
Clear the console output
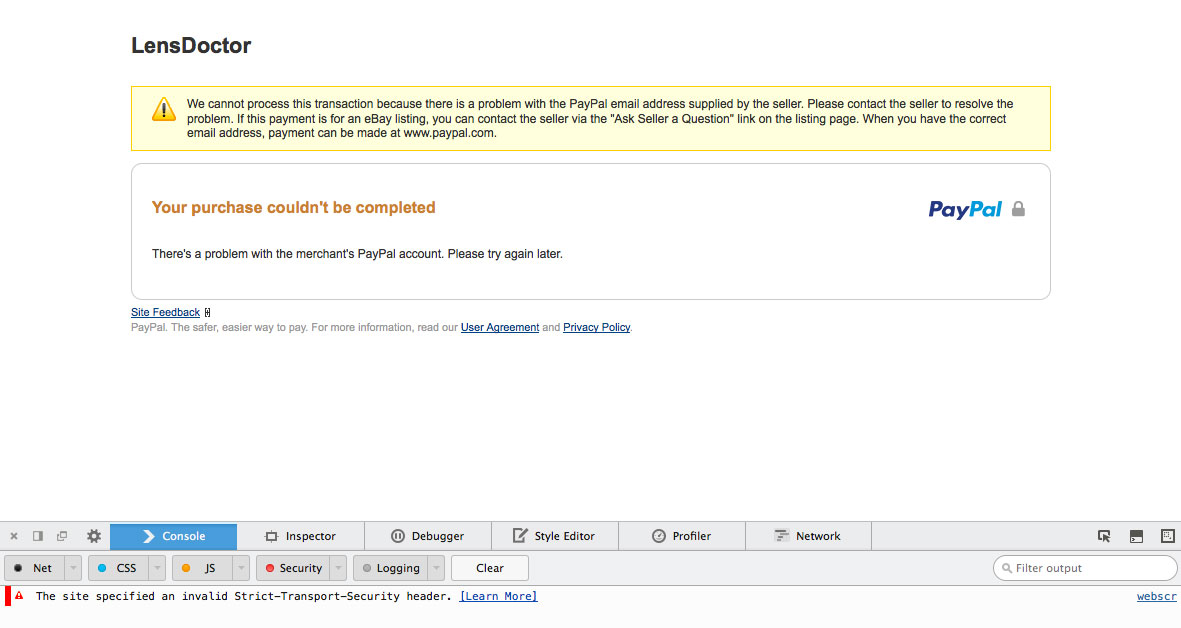pos(490,568)
